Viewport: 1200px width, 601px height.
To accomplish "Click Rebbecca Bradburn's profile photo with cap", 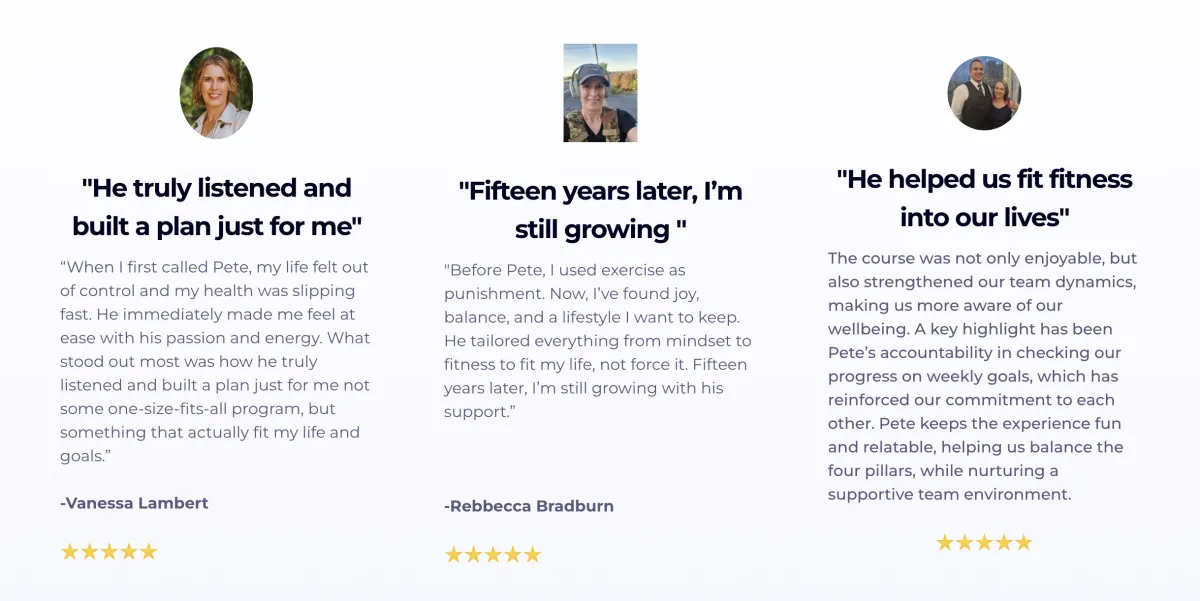I will [600, 93].
